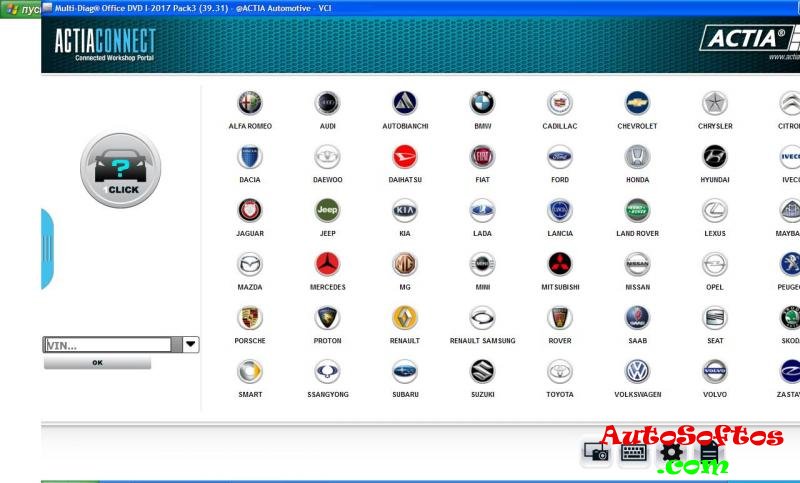Screen dimensions: 800x483
Task: Pick the Renault diamond logo
Action: [x=405, y=318]
